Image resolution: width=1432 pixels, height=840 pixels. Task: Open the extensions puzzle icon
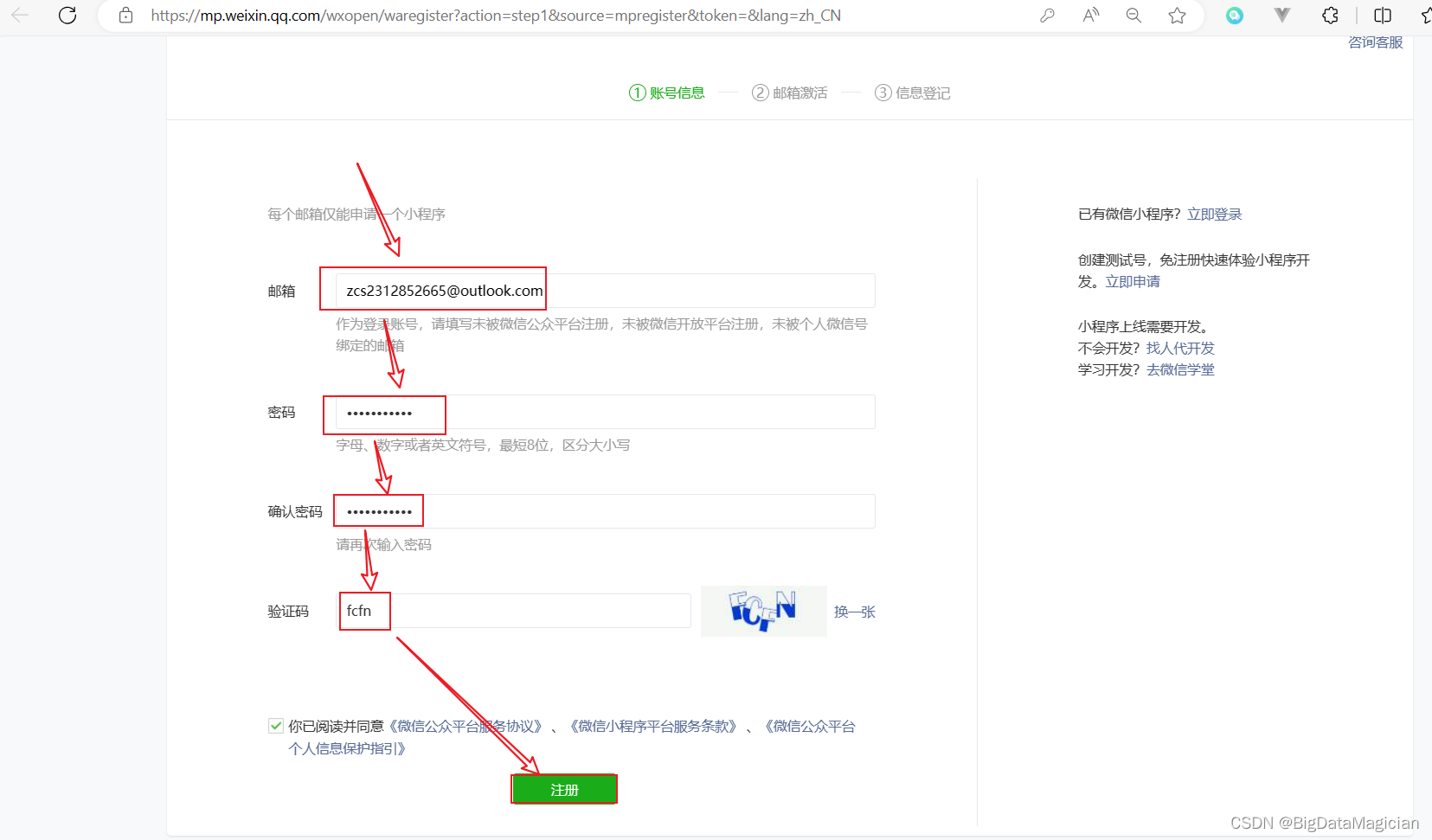[x=1330, y=15]
